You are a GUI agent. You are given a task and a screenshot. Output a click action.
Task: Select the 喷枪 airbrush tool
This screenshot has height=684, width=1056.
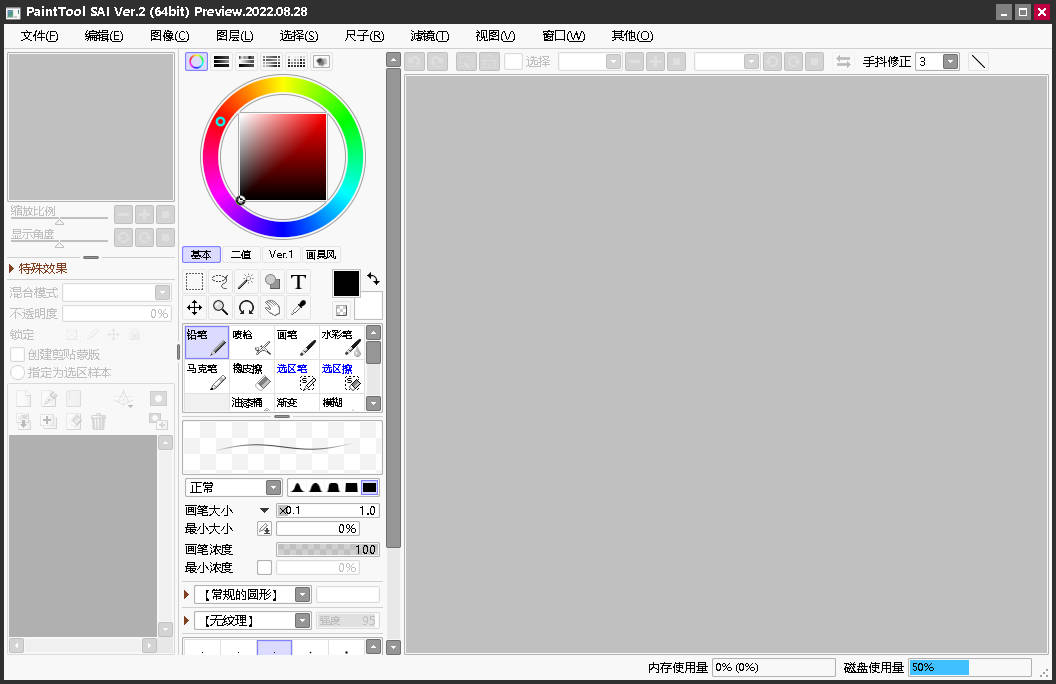(x=252, y=343)
